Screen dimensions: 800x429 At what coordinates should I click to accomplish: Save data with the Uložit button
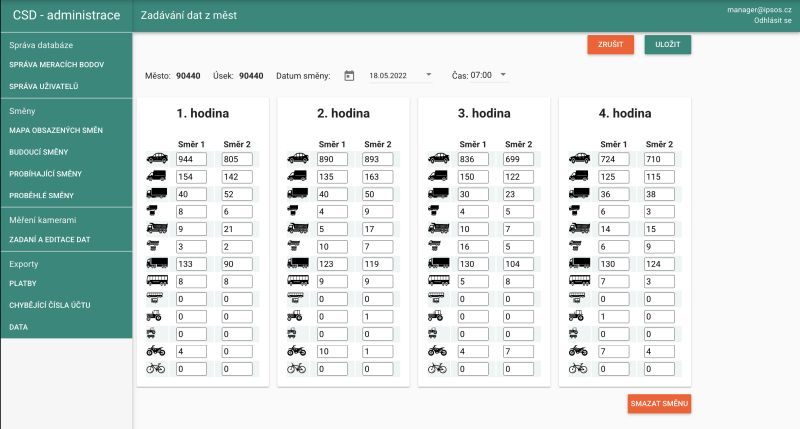pyautogui.click(x=667, y=44)
